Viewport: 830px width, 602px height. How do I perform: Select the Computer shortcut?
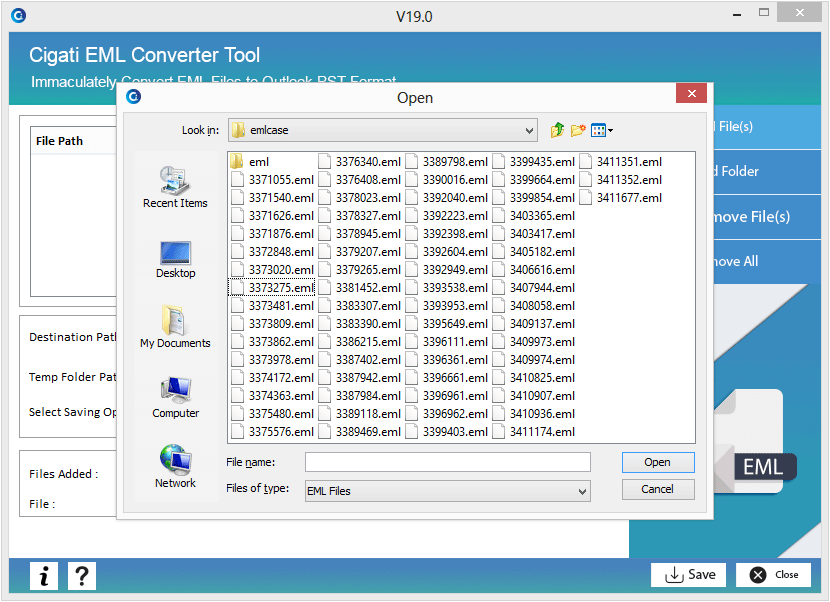point(175,398)
